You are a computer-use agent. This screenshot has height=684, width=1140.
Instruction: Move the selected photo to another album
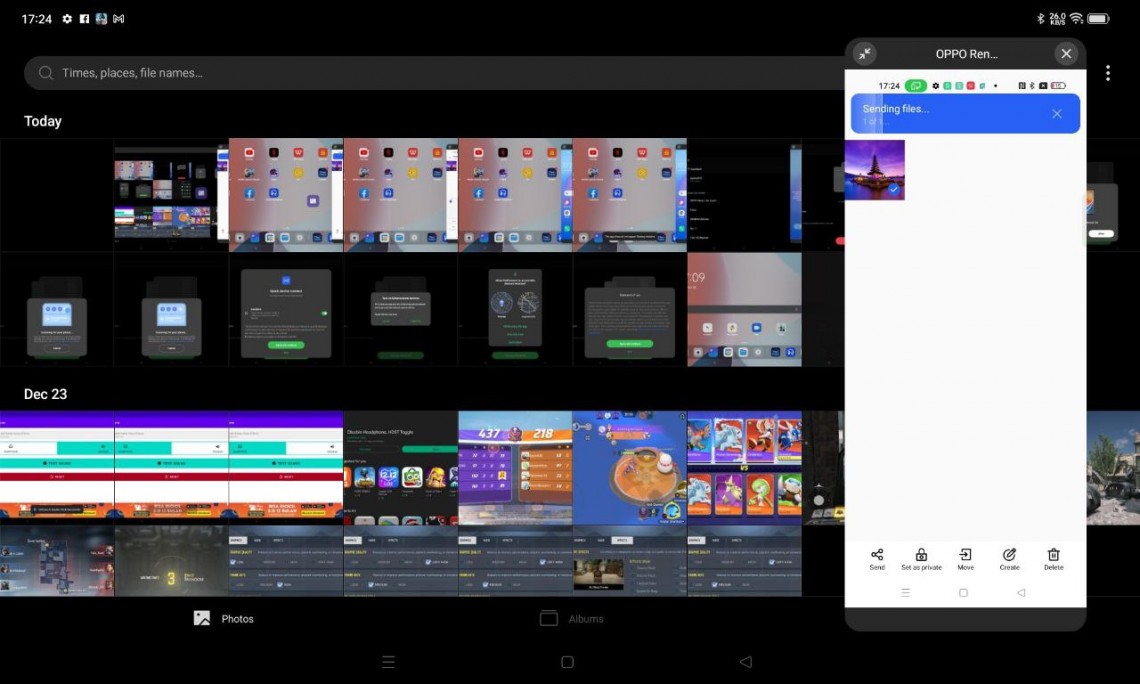tap(965, 558)
